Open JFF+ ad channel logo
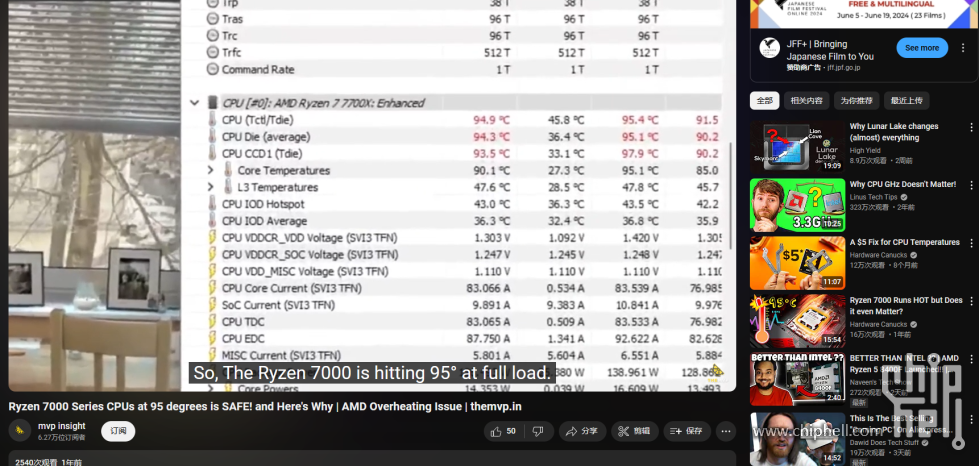Image resolution: width=979 pixels, height=466 pixels. [769, 49]
